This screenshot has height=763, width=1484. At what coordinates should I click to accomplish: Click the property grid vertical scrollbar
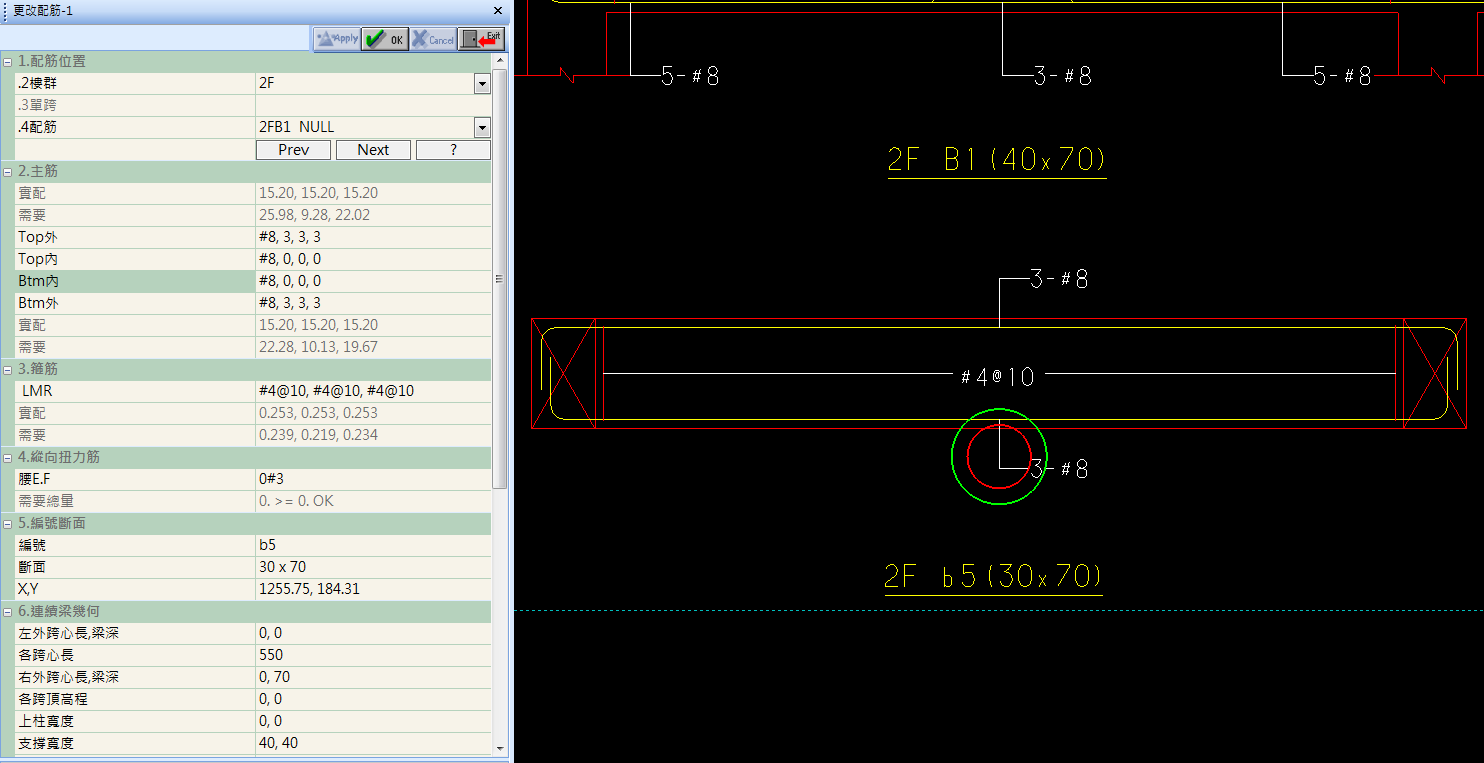pyautogui.click(x=500, y=280)
